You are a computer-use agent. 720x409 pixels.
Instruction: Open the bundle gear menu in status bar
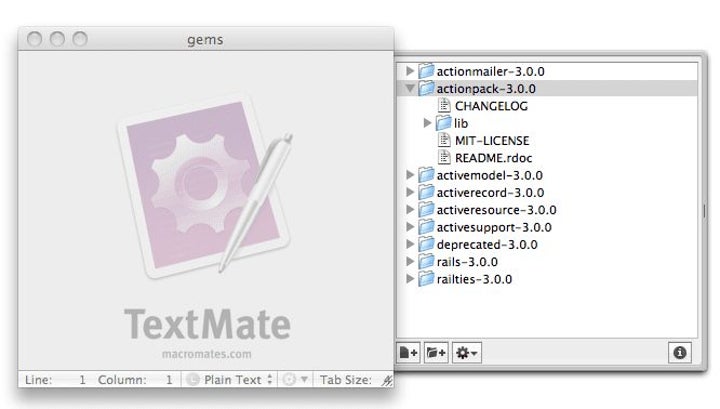294,380
